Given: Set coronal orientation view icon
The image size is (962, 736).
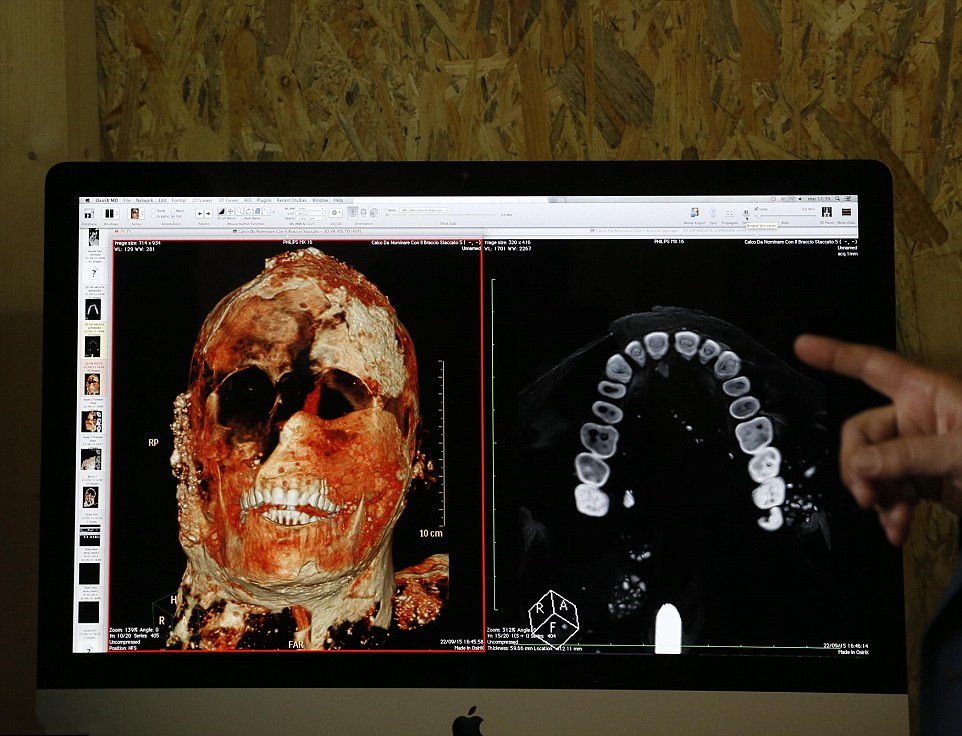Looking at the screenshot, I should tap(363, 213).
